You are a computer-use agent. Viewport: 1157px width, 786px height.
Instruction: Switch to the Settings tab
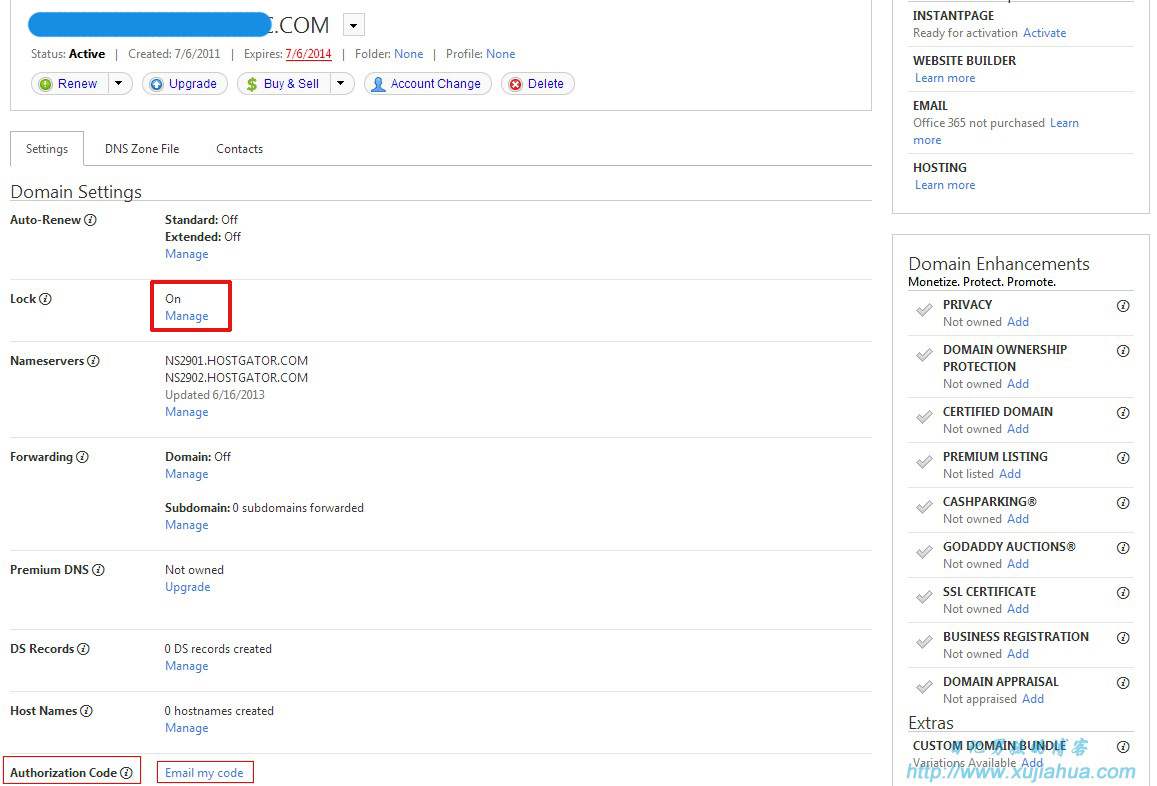pos(46,149)
